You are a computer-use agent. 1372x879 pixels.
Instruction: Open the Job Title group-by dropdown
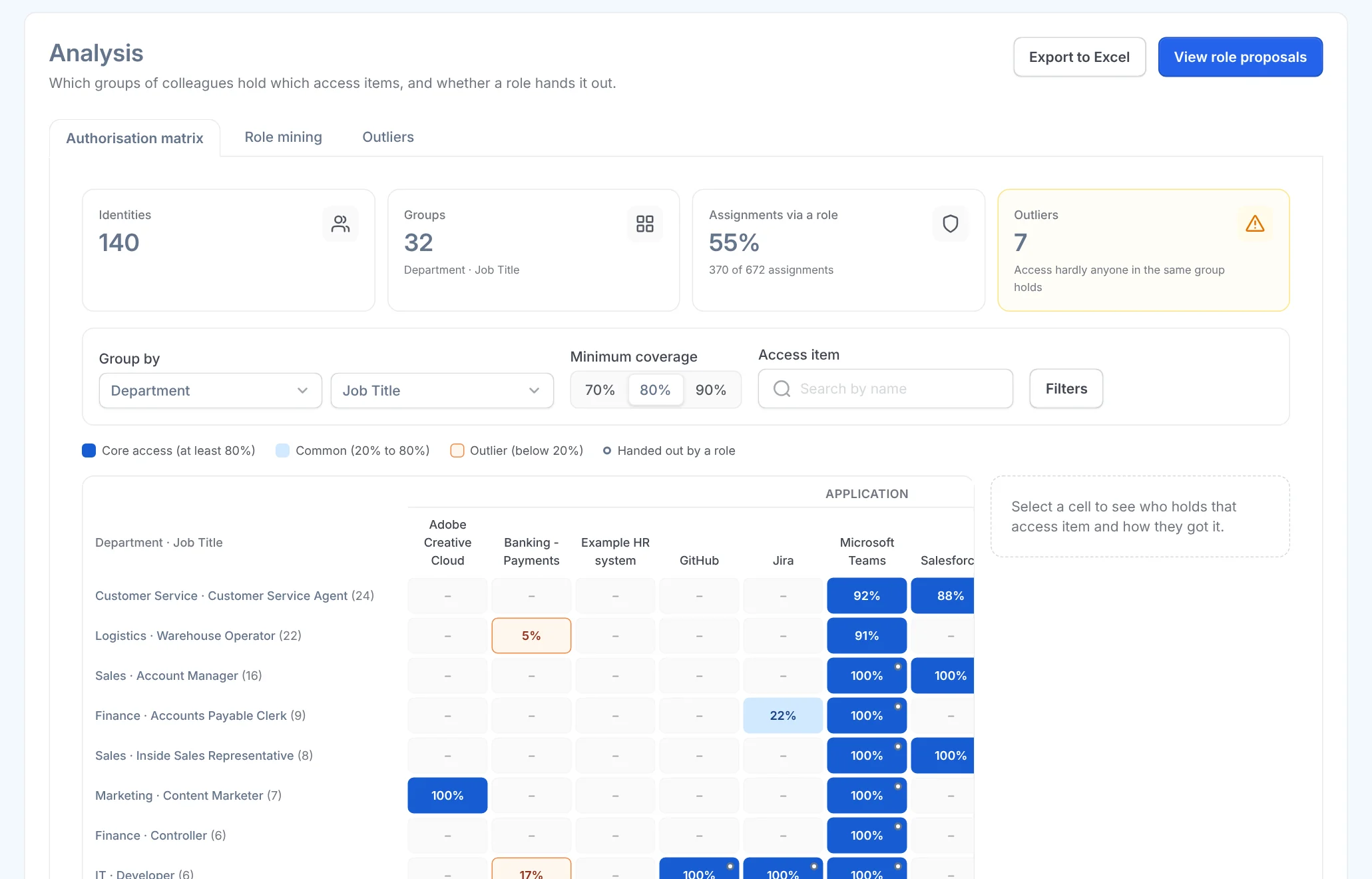442,391
